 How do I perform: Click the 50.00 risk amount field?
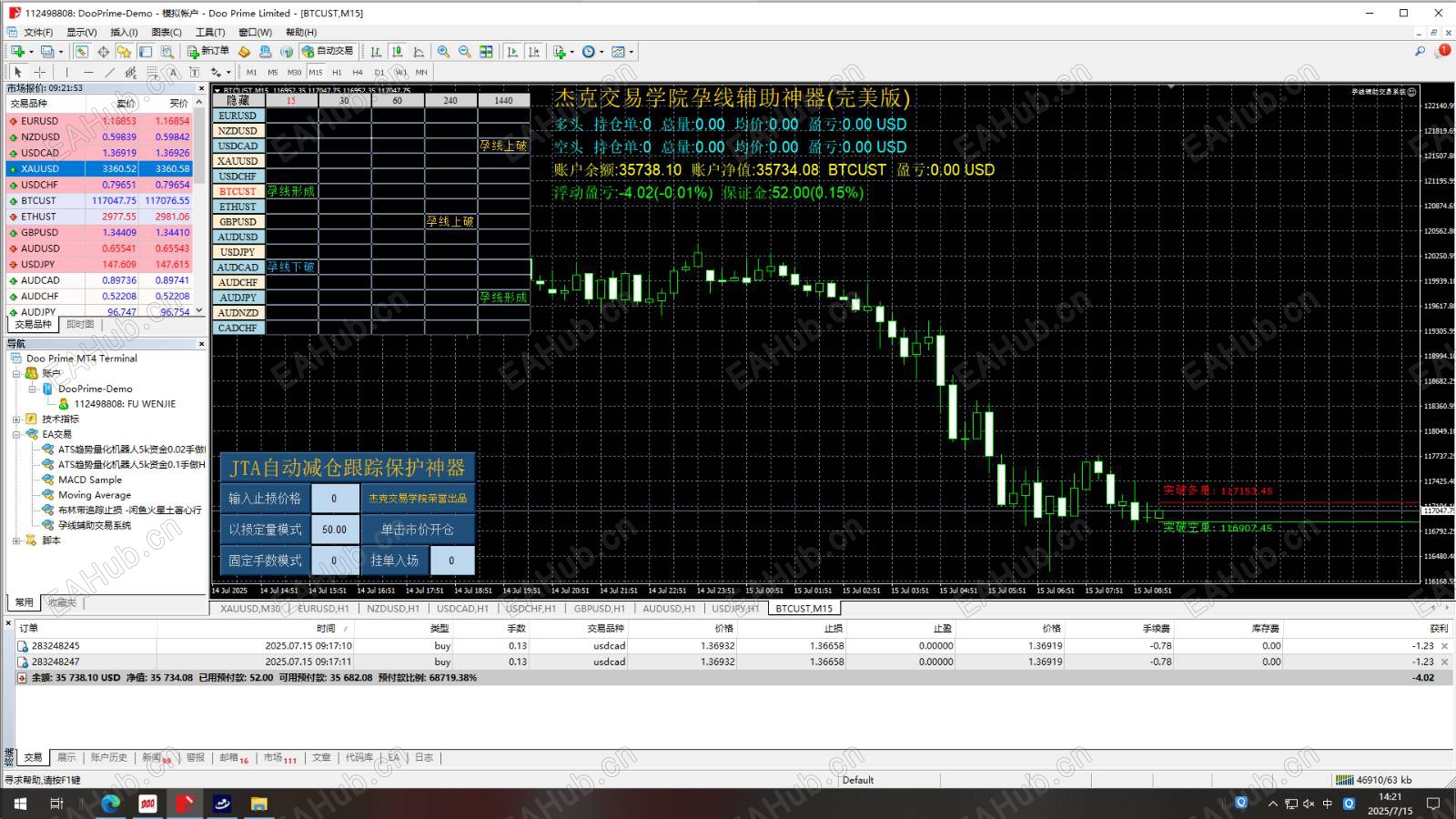pos(334,529)
